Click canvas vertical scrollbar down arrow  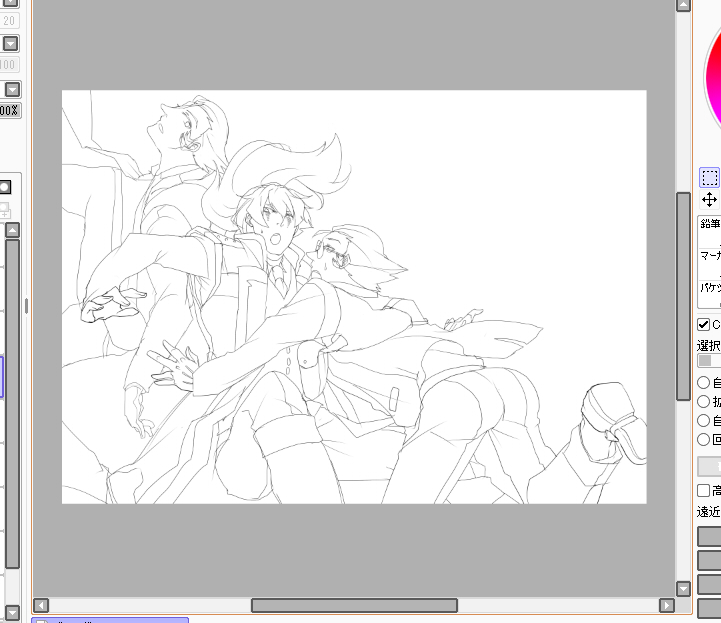point(683,589)
